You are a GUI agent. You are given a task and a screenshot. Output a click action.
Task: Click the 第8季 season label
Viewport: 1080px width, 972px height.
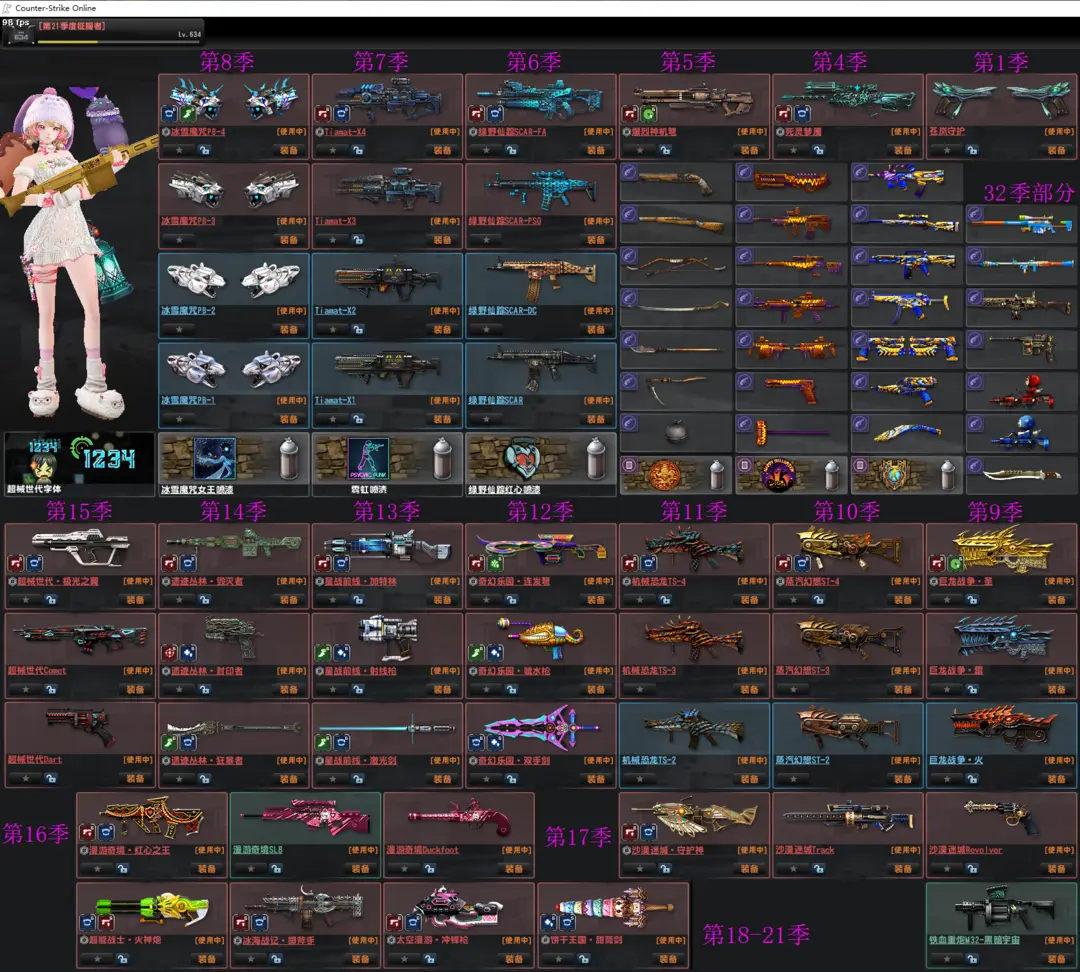click(227, 61)
